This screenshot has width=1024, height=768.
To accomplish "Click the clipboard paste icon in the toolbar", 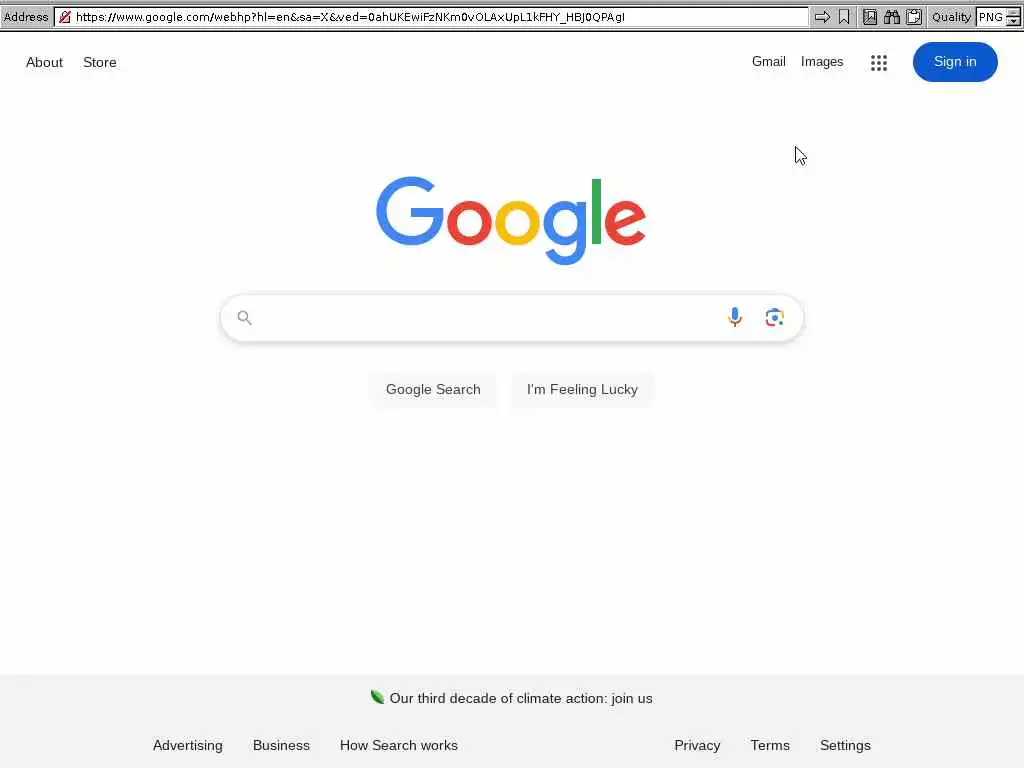I will tap(914, 17).
